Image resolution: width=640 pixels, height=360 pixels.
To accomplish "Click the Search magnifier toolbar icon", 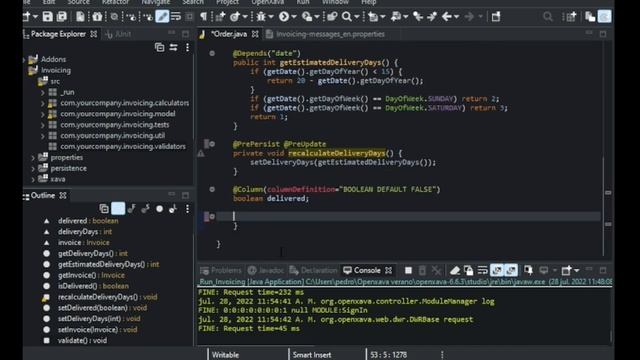I will point(347,17).
